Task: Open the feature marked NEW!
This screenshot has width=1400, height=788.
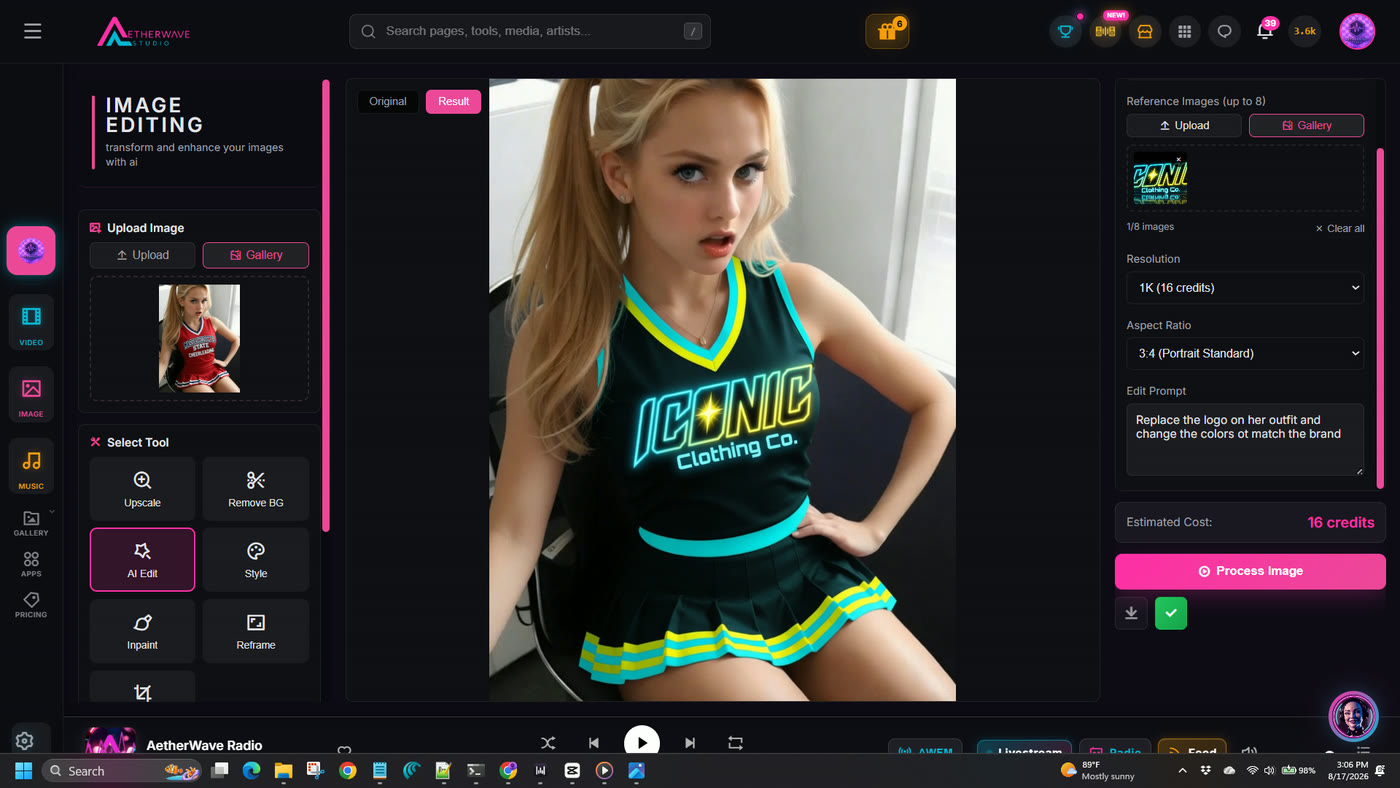Action: [x=1105, y=31]
